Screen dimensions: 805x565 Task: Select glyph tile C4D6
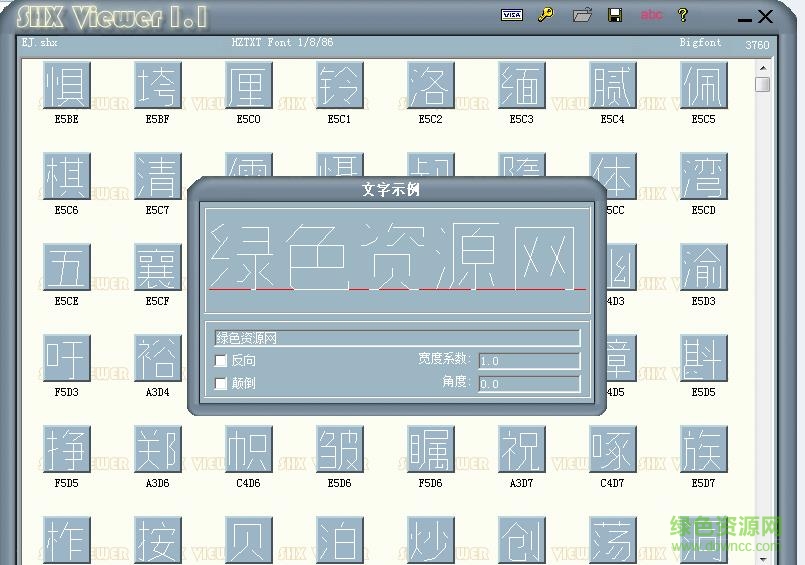click(248, 449)
